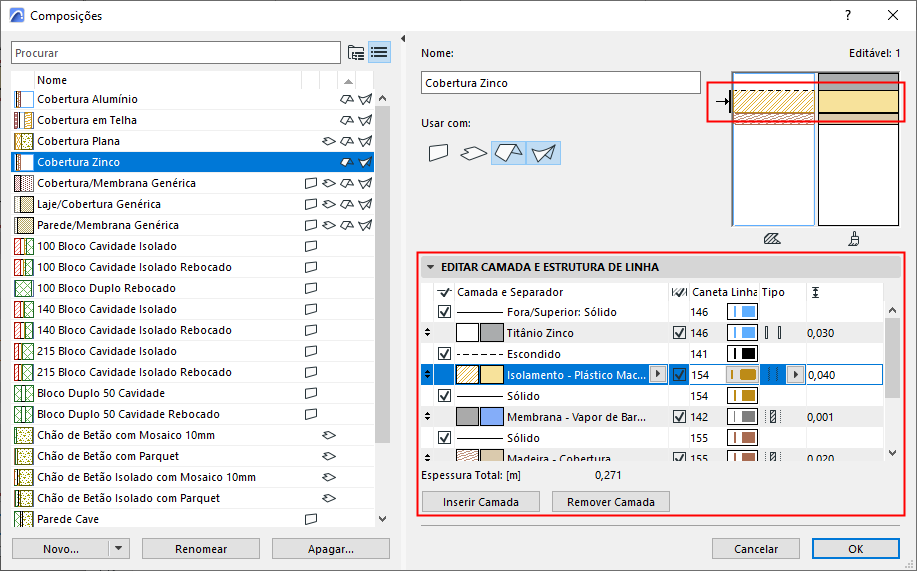Click the Renomear button
The image size is (917, 571).
pyautogui.click(x=201, y=549)
